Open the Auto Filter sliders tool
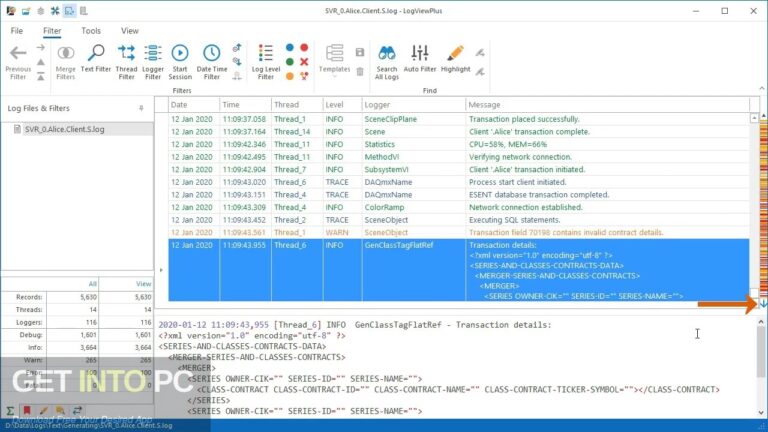768x432 pixels. pyautogui.click(x=420, y=58)
